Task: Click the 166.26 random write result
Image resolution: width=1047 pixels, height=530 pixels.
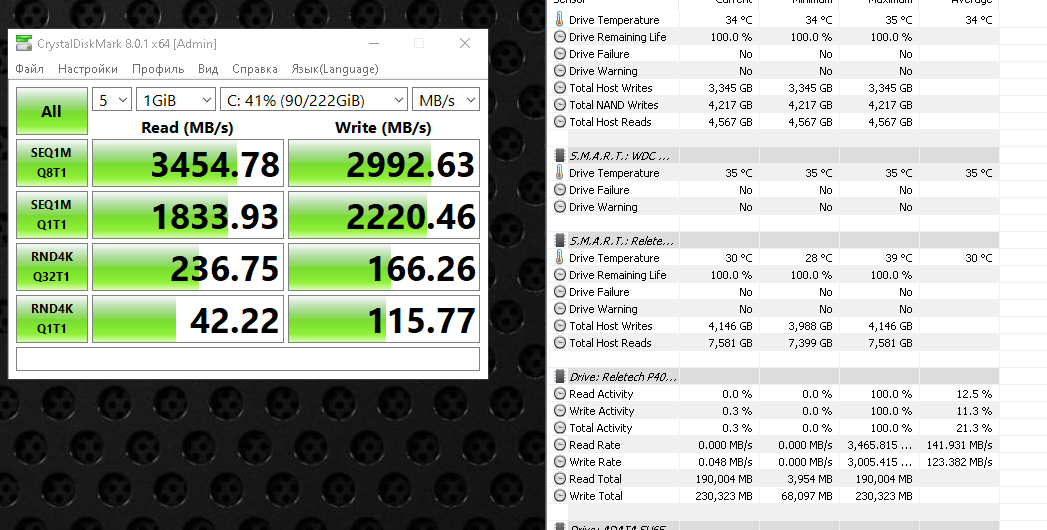Action: click(384, 267)
